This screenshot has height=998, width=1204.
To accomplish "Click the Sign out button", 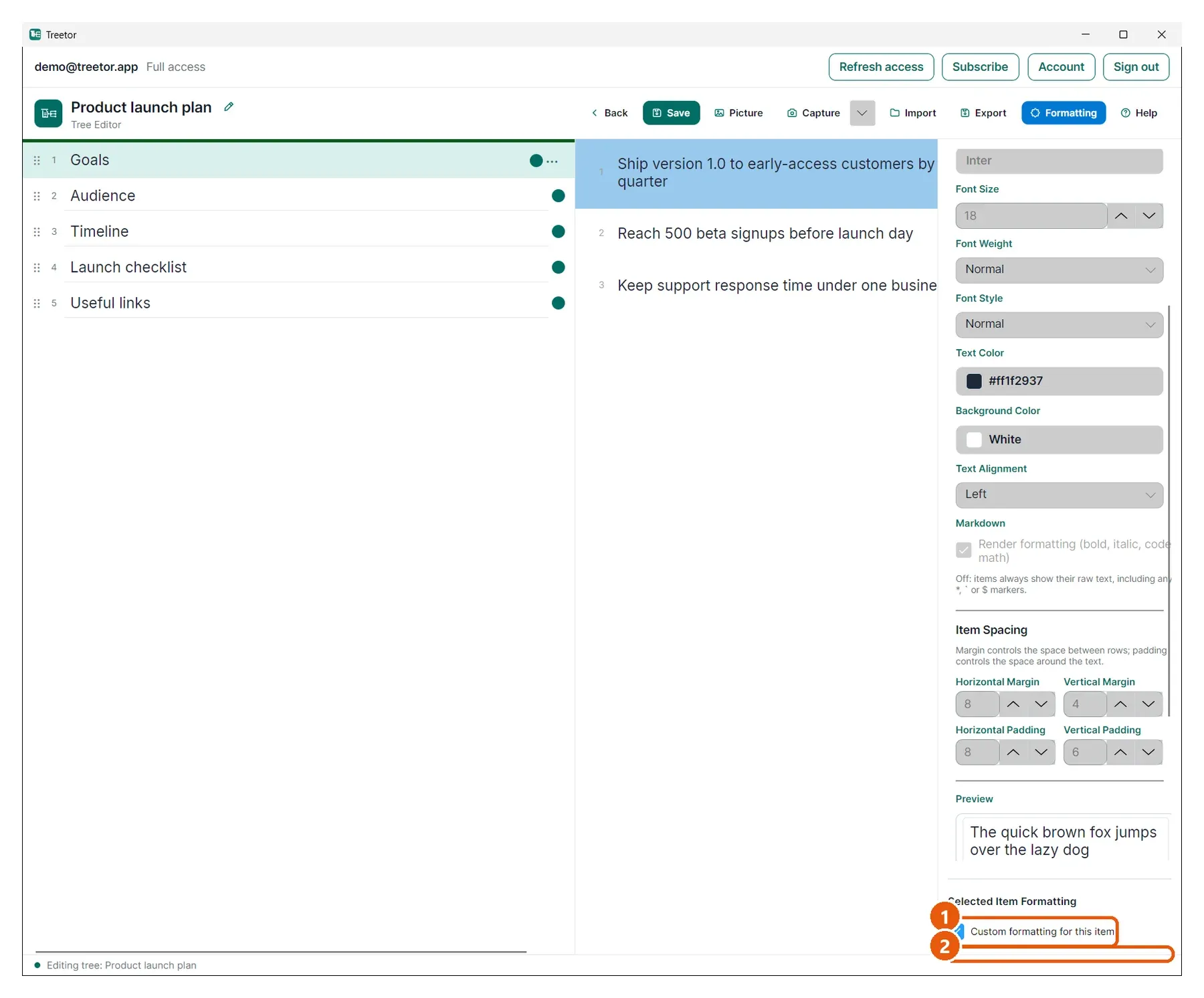I will [x=1136, y=67].
